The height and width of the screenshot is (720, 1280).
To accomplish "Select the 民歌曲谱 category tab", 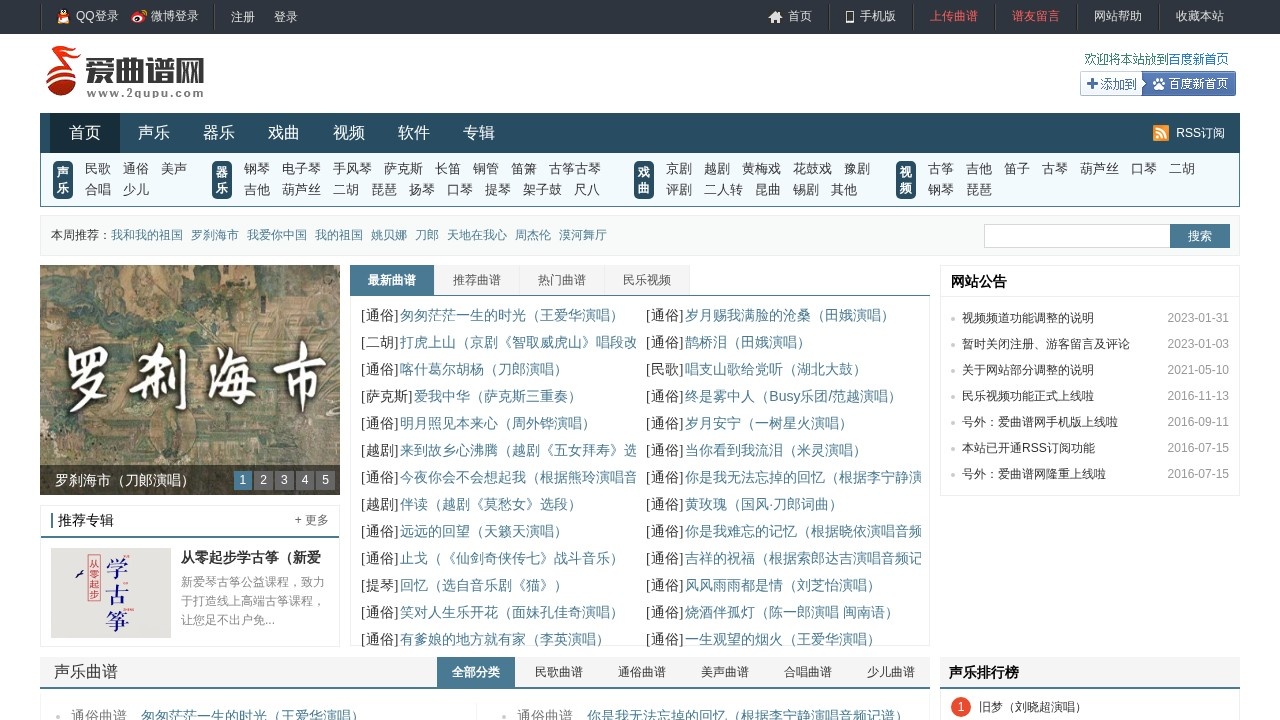I will tap(558, 672).
